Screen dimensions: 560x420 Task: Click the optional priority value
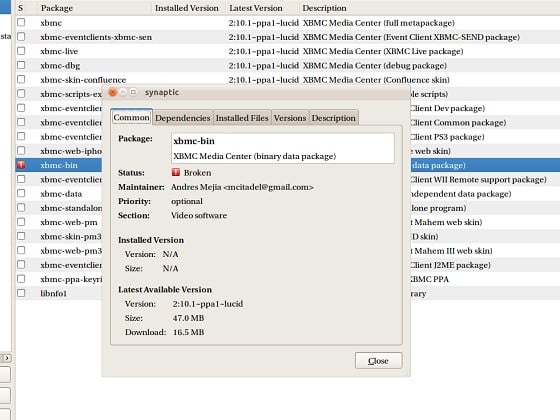[x=187, y=201]
